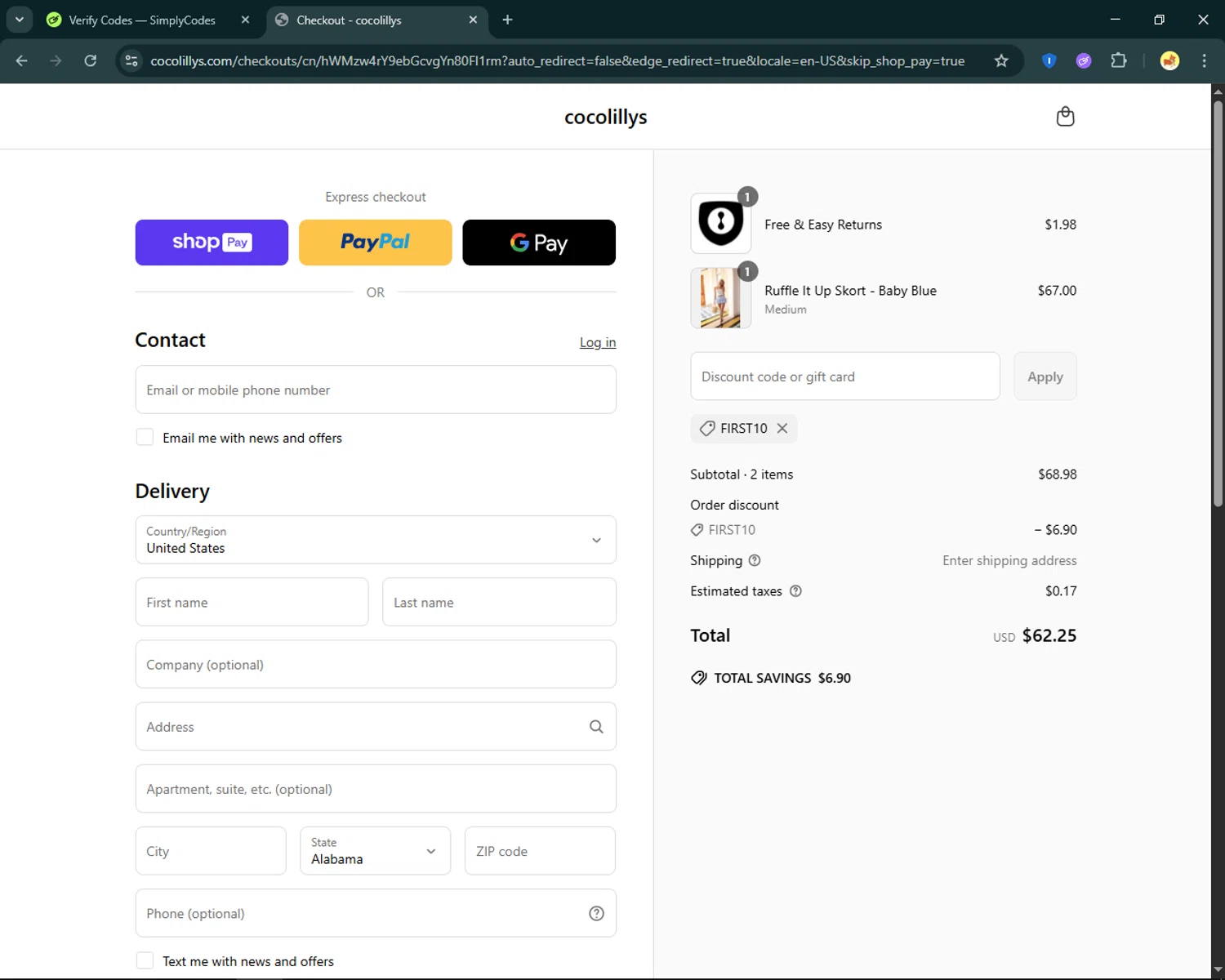
Task: Reload the checkout page
Action: coord(91,60)
